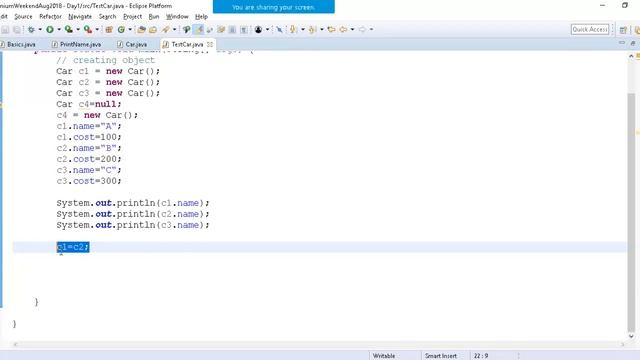Open the Navigate menu
This screenshot has height=360, width=640.
pyautogui.click(x=80, y=16)
